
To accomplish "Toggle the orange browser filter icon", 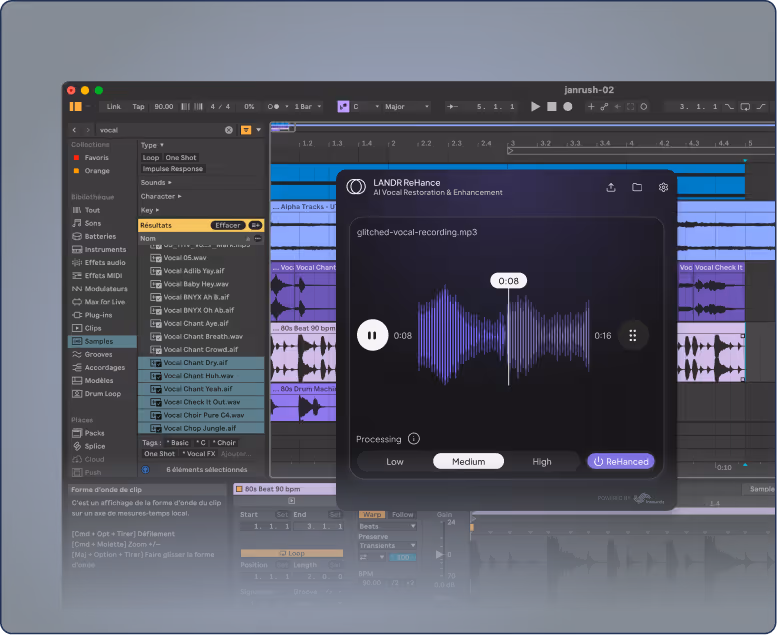I will point(246,130).
